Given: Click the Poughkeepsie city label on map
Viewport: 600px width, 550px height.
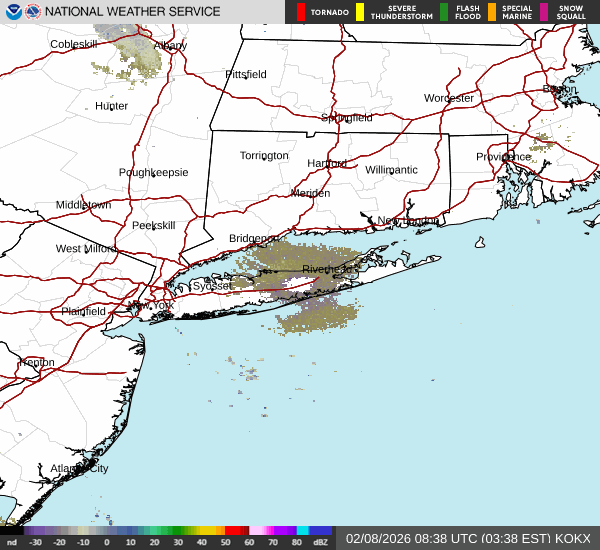Looking at the screenshot, I should (x=153, y=172).
